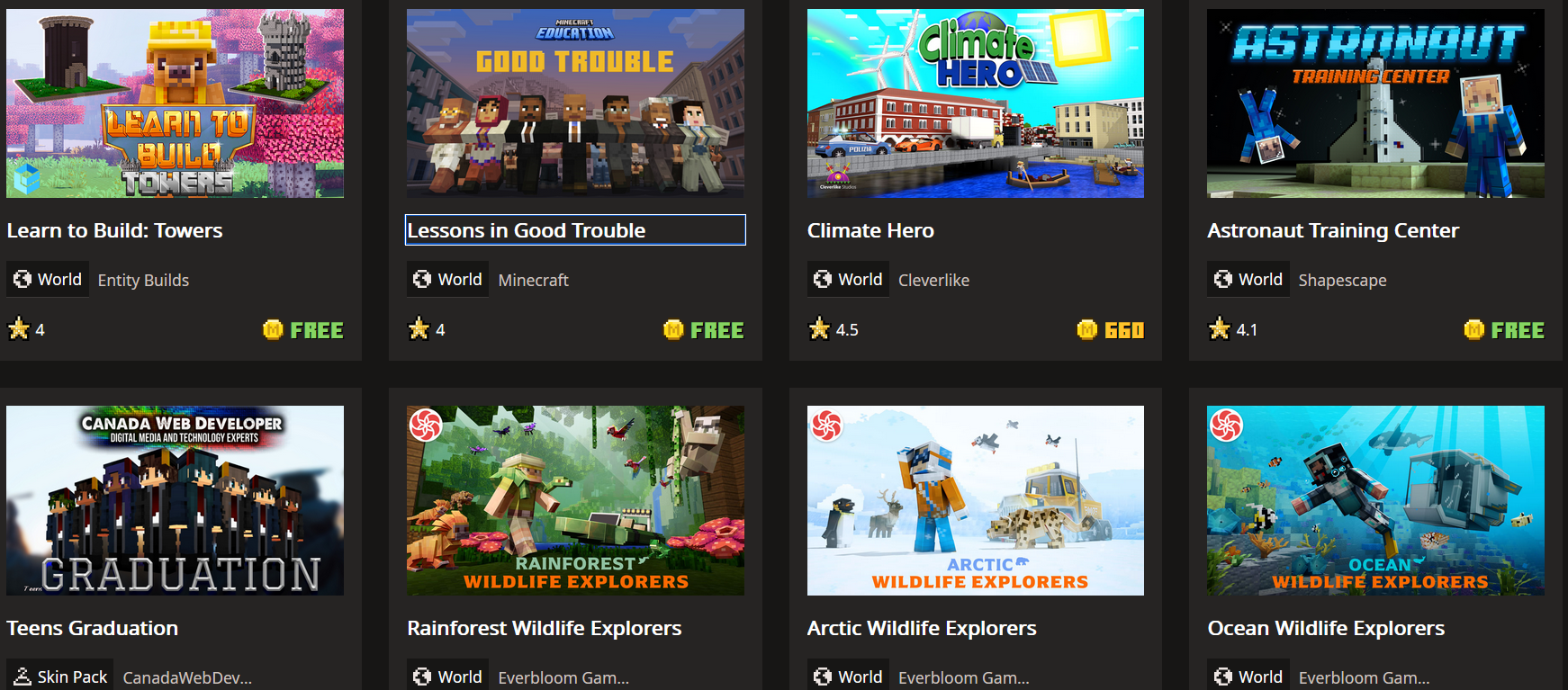The height and width of the screenshot is (690, 1568).
Task: Click the red swirl badge on Ocean Wildlife Explorers thumbnail
Action: [1226, 425]
